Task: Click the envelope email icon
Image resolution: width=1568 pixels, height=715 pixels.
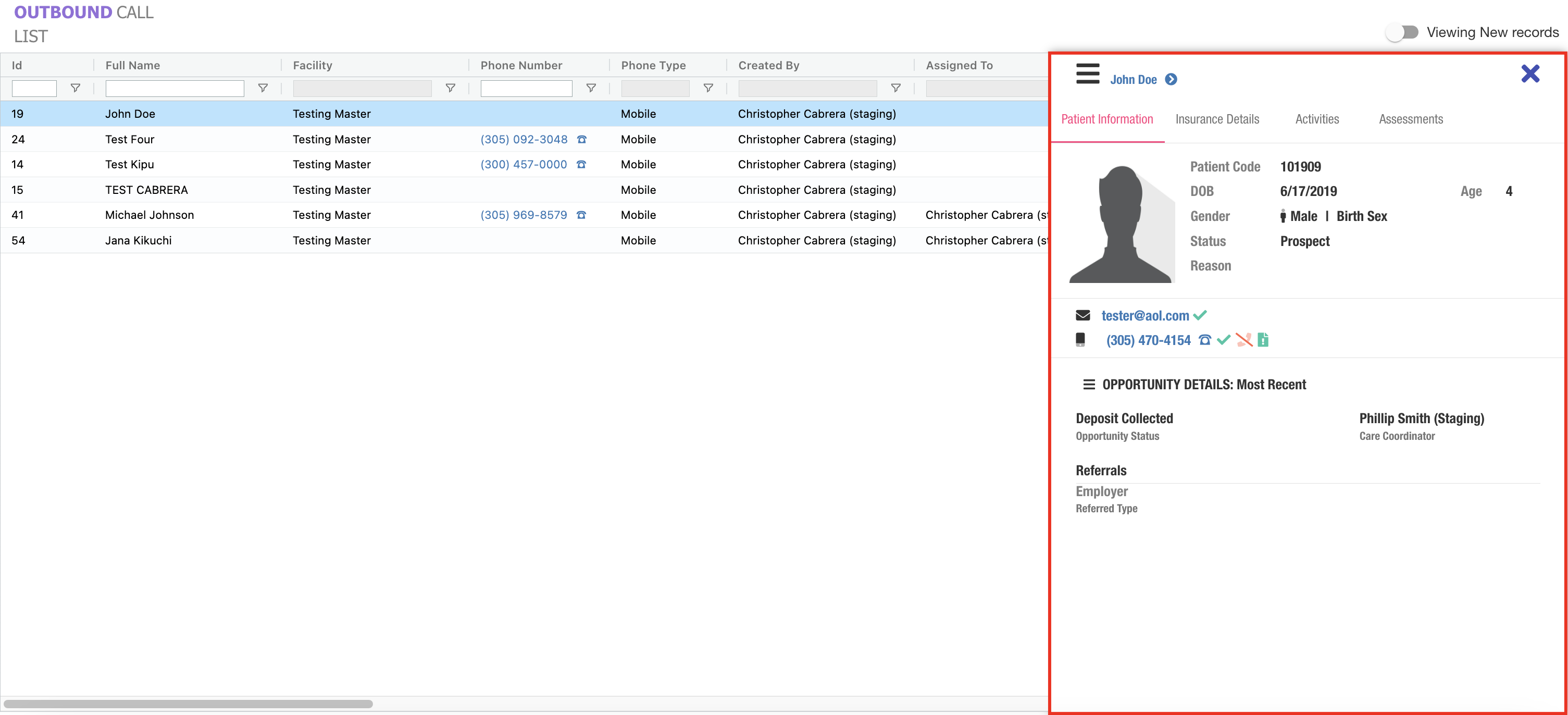Action: point(1082,315)
